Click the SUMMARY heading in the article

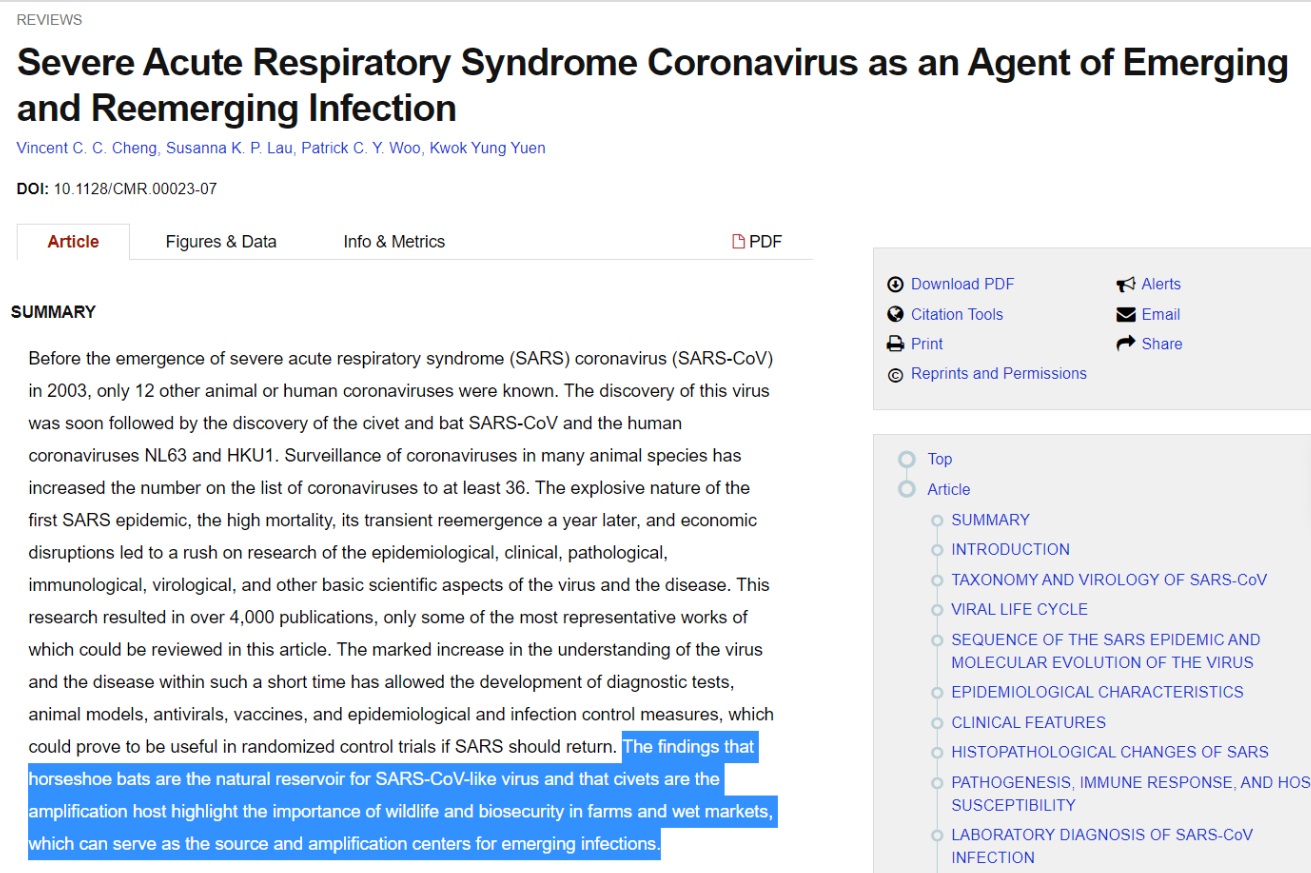tap(54, 312)
